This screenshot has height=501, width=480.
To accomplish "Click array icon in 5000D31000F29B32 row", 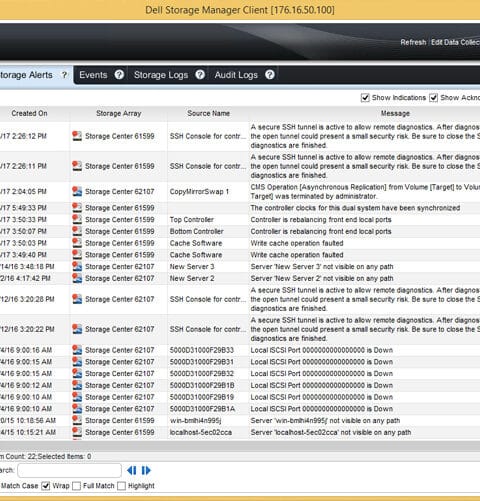I will [77, 373].
